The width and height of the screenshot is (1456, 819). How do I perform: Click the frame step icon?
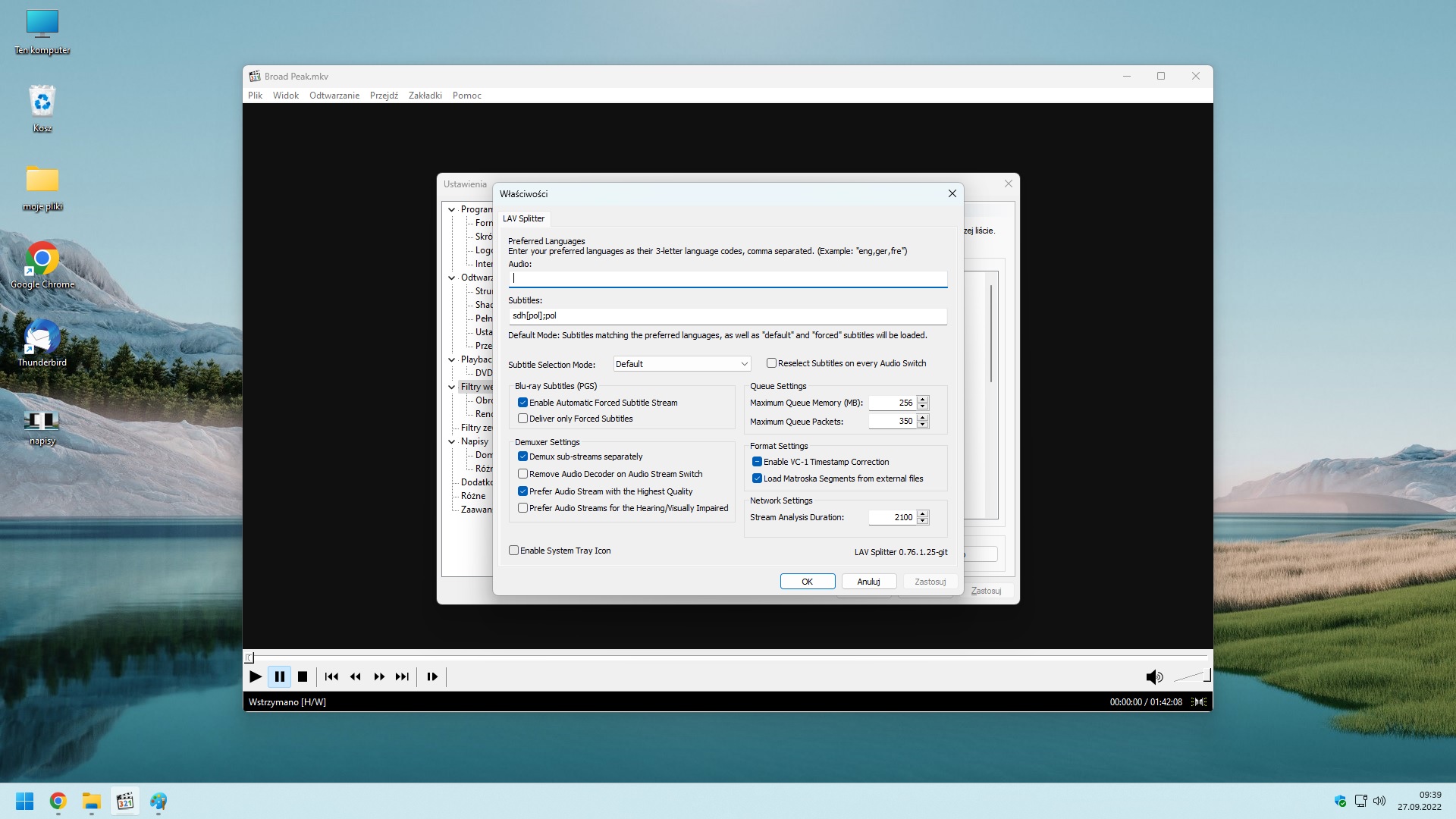pos(431,676)
